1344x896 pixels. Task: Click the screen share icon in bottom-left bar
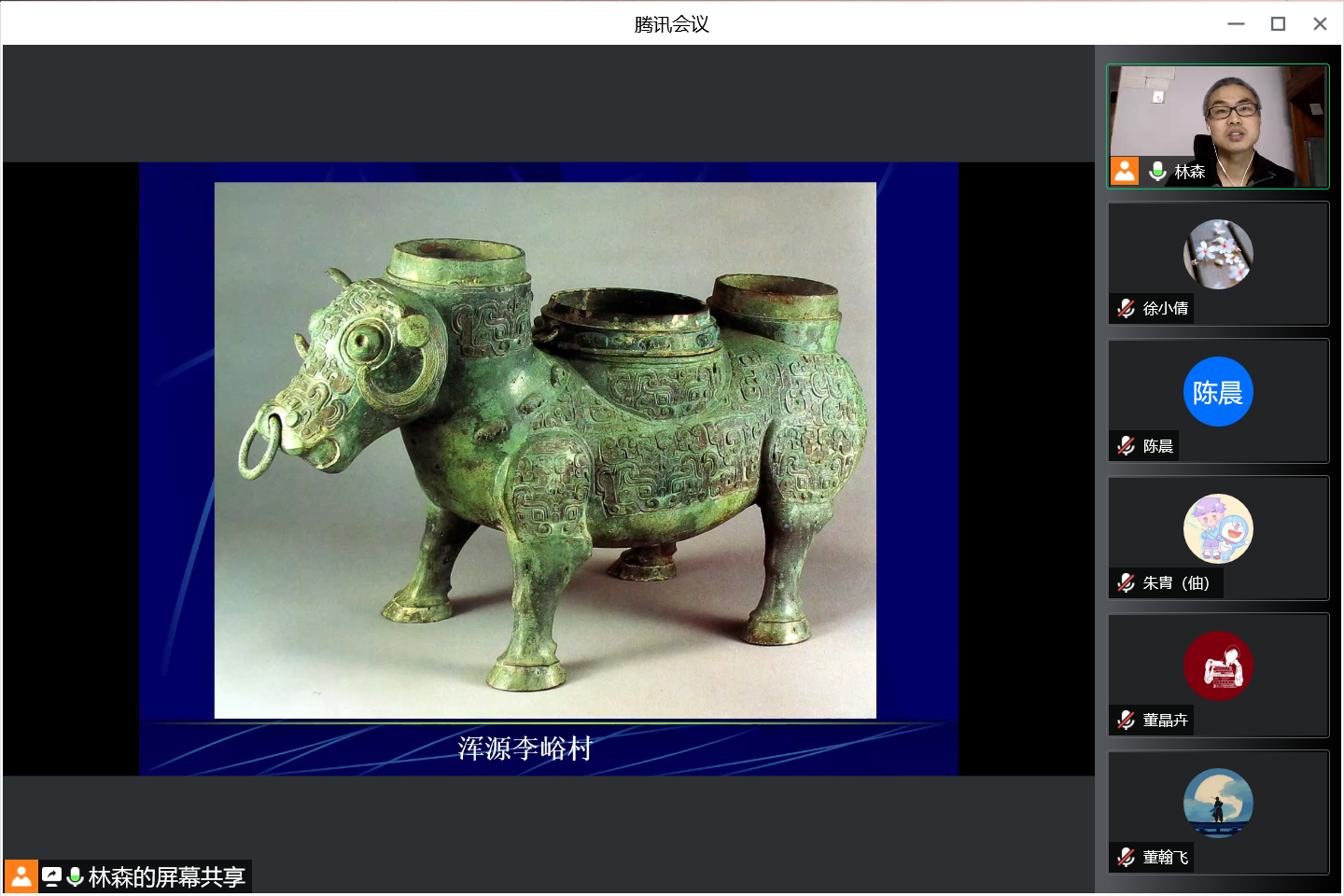click(51, 876)
